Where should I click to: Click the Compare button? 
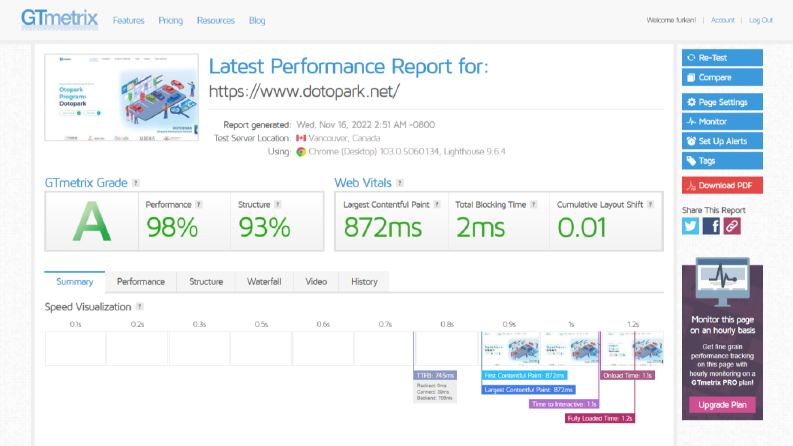(722, 77)
